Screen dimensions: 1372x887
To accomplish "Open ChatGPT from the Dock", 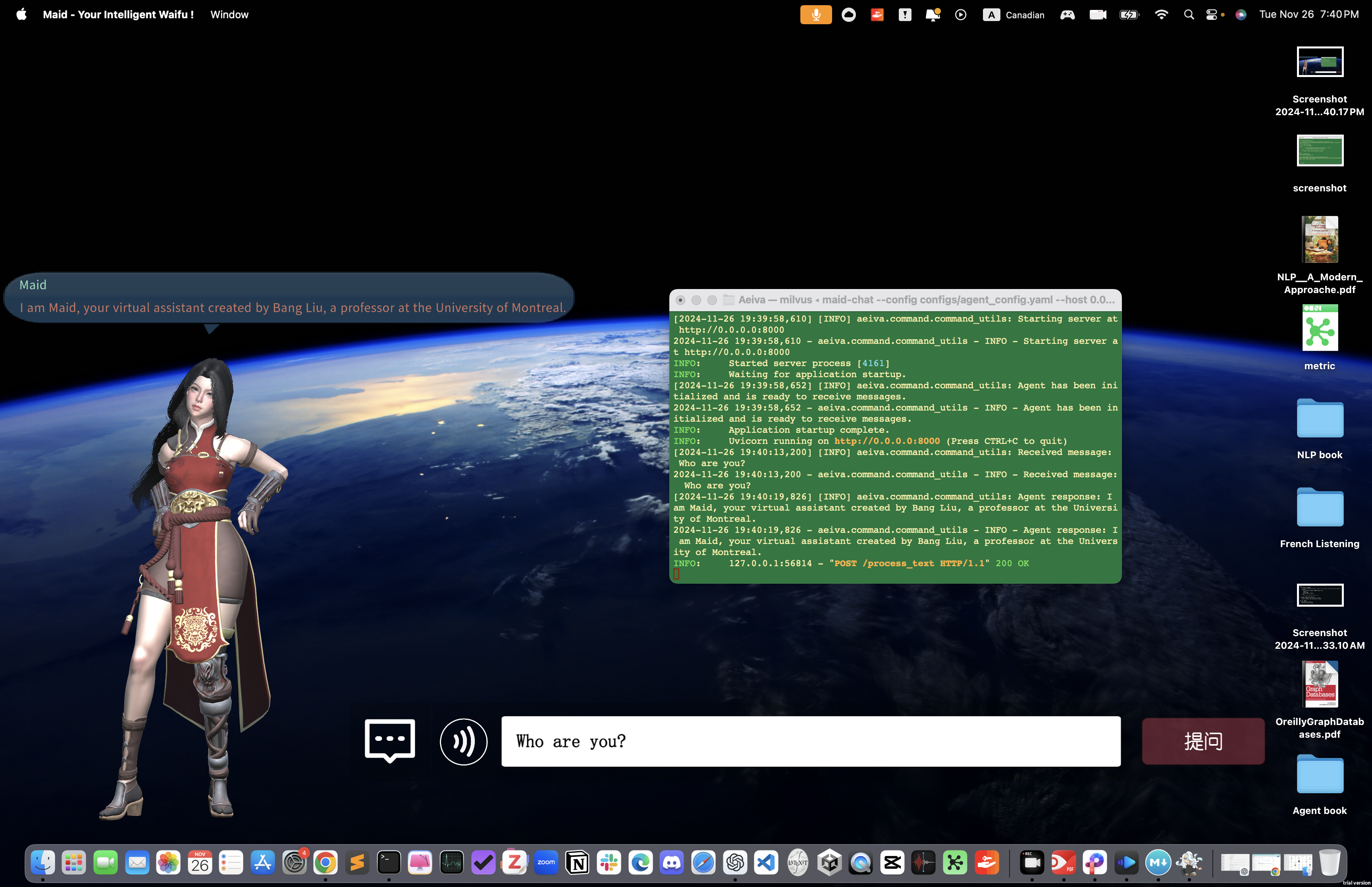I will 735,862.
